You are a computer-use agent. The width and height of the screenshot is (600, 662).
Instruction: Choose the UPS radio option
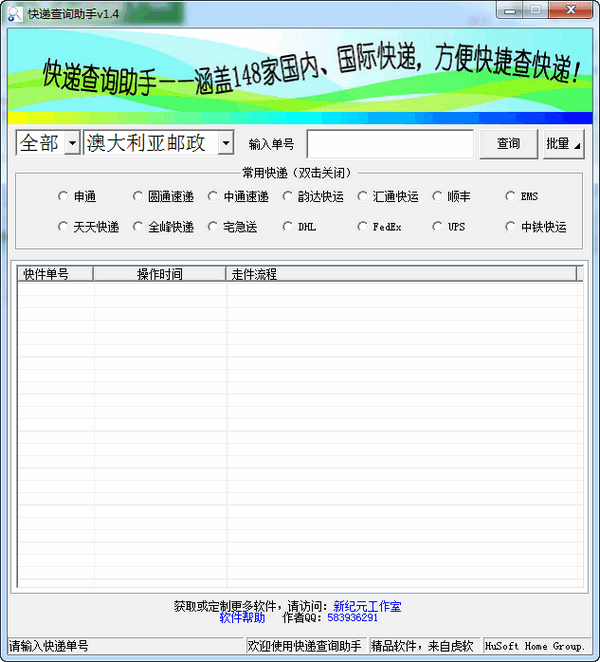[438, 227]
